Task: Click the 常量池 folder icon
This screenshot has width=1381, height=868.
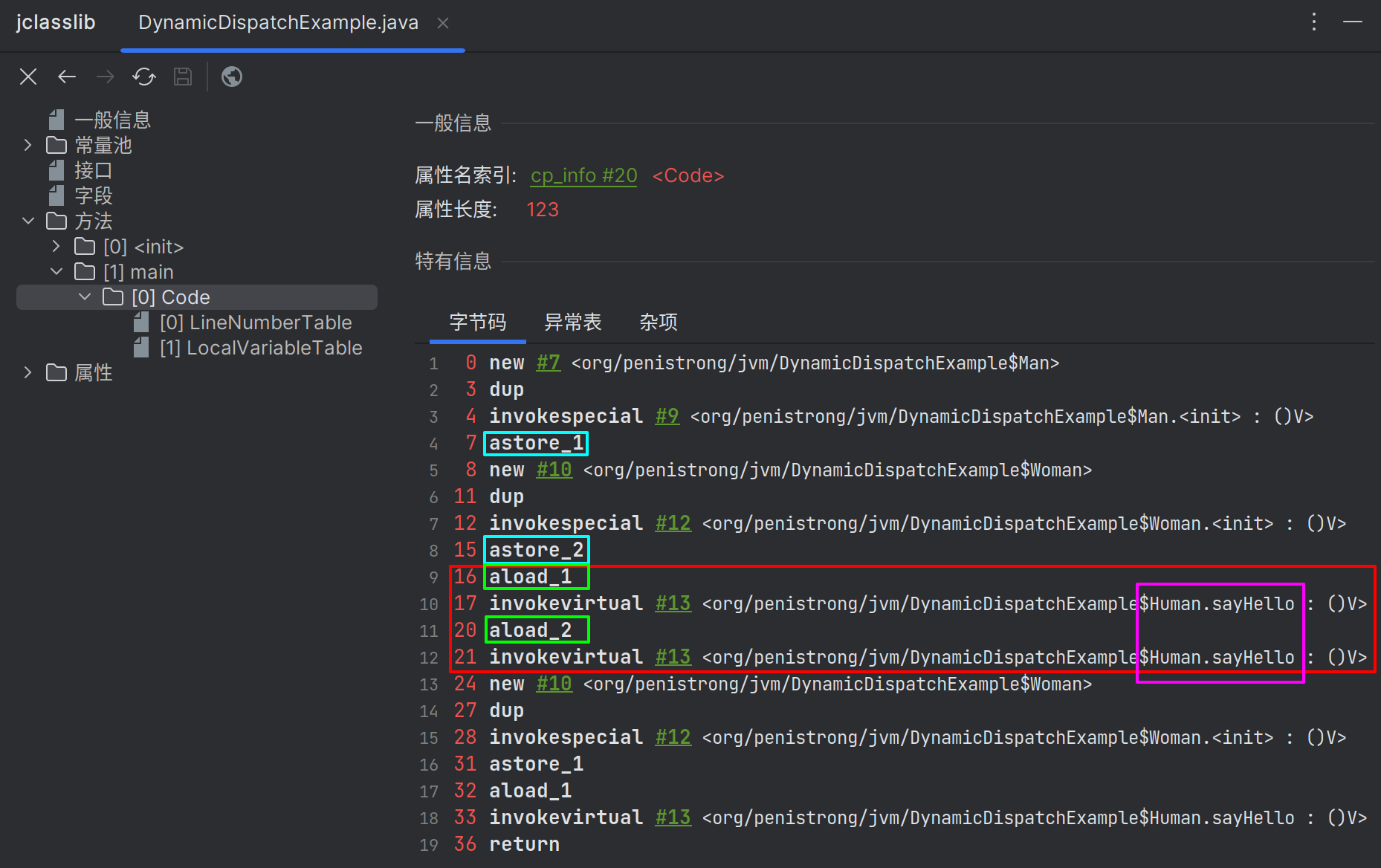Action: coord(56,145)
